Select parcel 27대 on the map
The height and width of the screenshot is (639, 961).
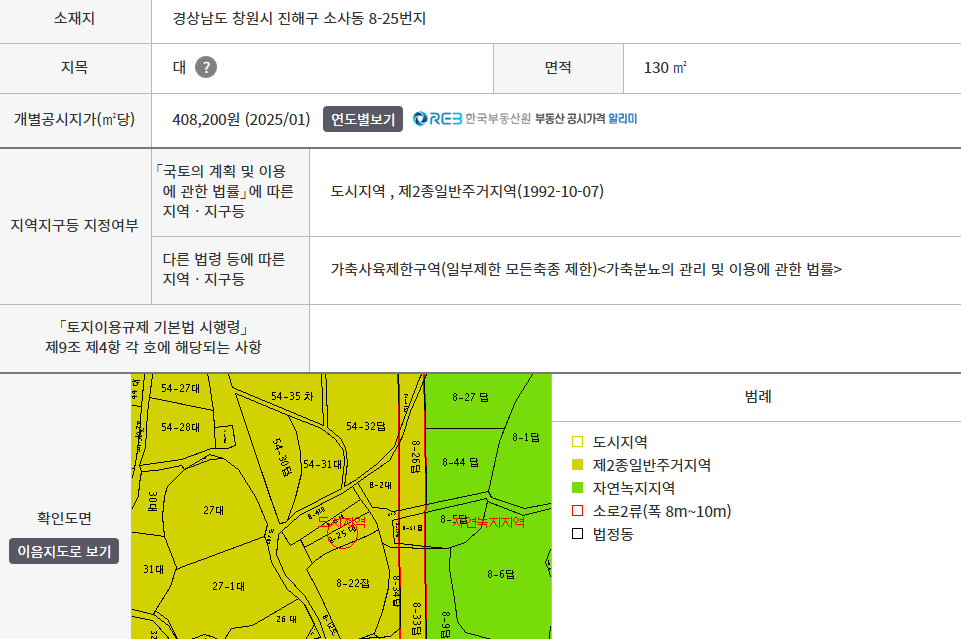click(x=213, y=511)
